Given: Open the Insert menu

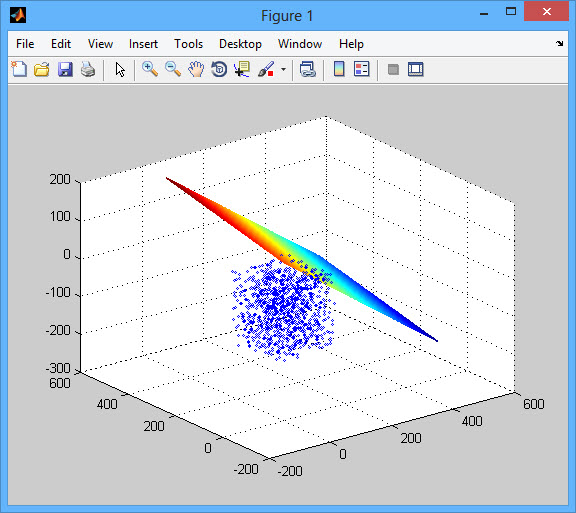Looking at the screenshot, I should tap(143, 44).
